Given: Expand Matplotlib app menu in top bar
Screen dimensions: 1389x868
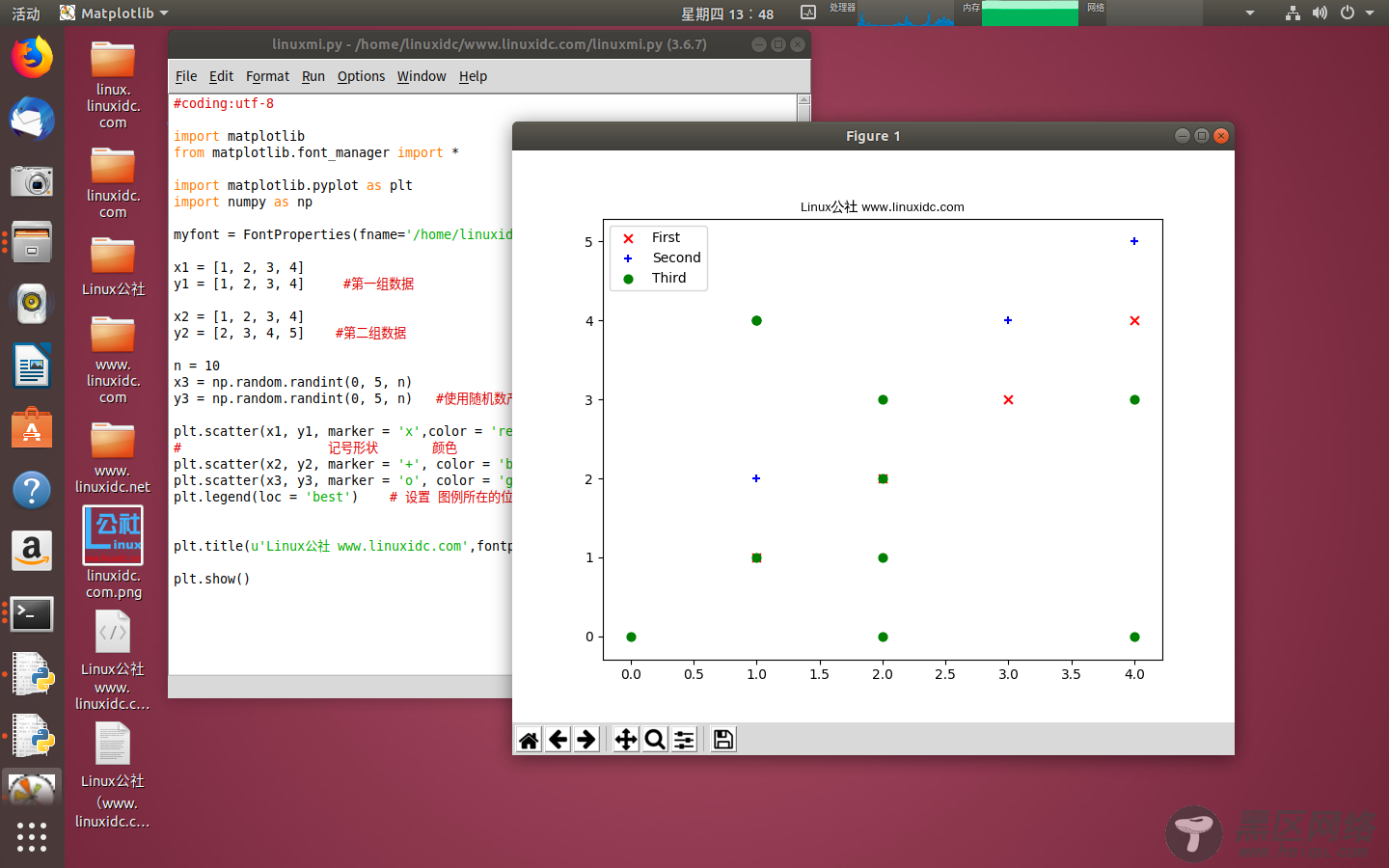Looking at the screenshot, I should pos(114,14).
